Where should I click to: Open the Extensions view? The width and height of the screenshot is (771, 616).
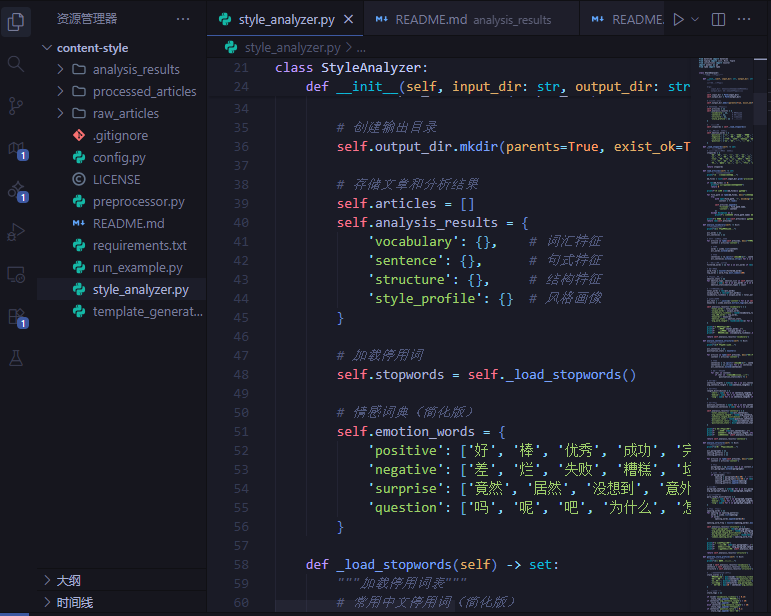click(16, 316)
